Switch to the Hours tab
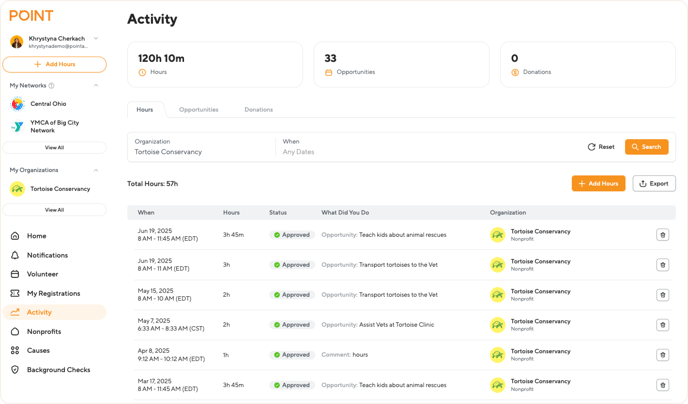Viewport: 688px width, 404px height. coord(145,110)
